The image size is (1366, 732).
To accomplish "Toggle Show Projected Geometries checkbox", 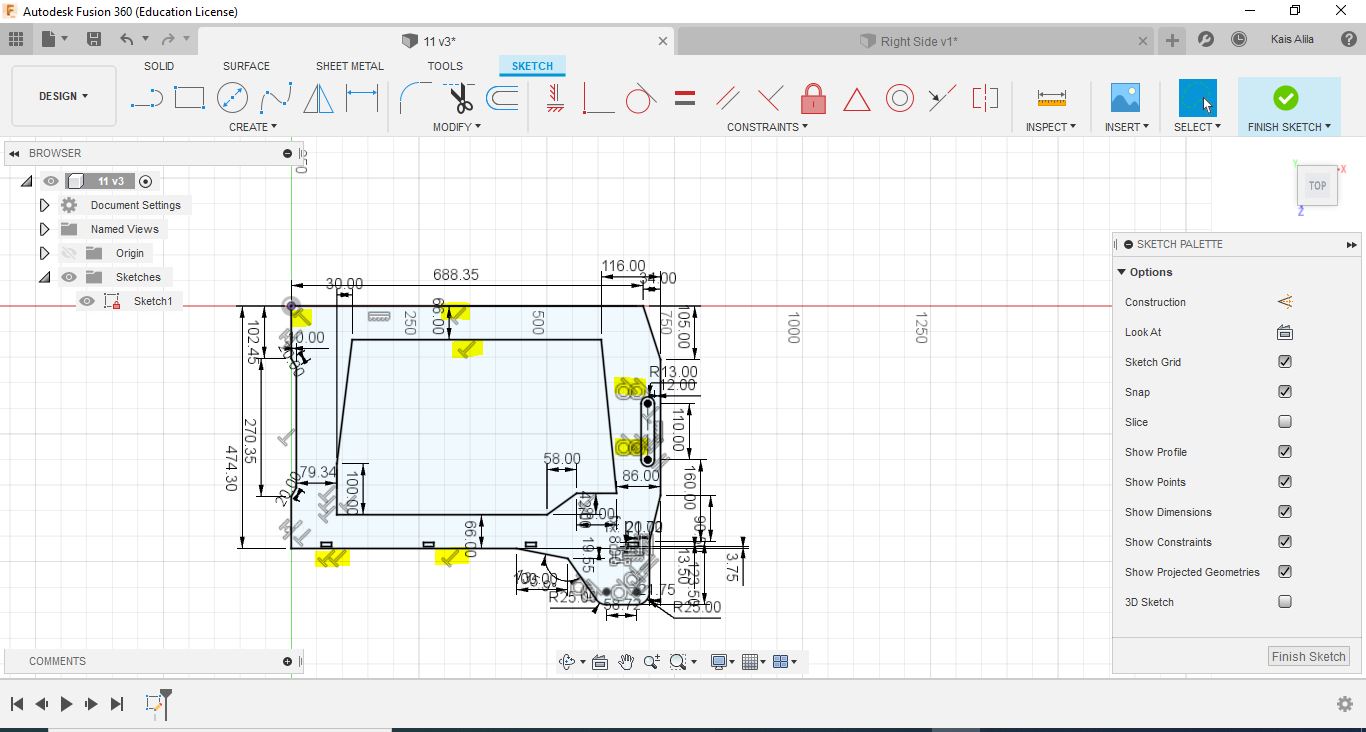I will click(1285, 572).
